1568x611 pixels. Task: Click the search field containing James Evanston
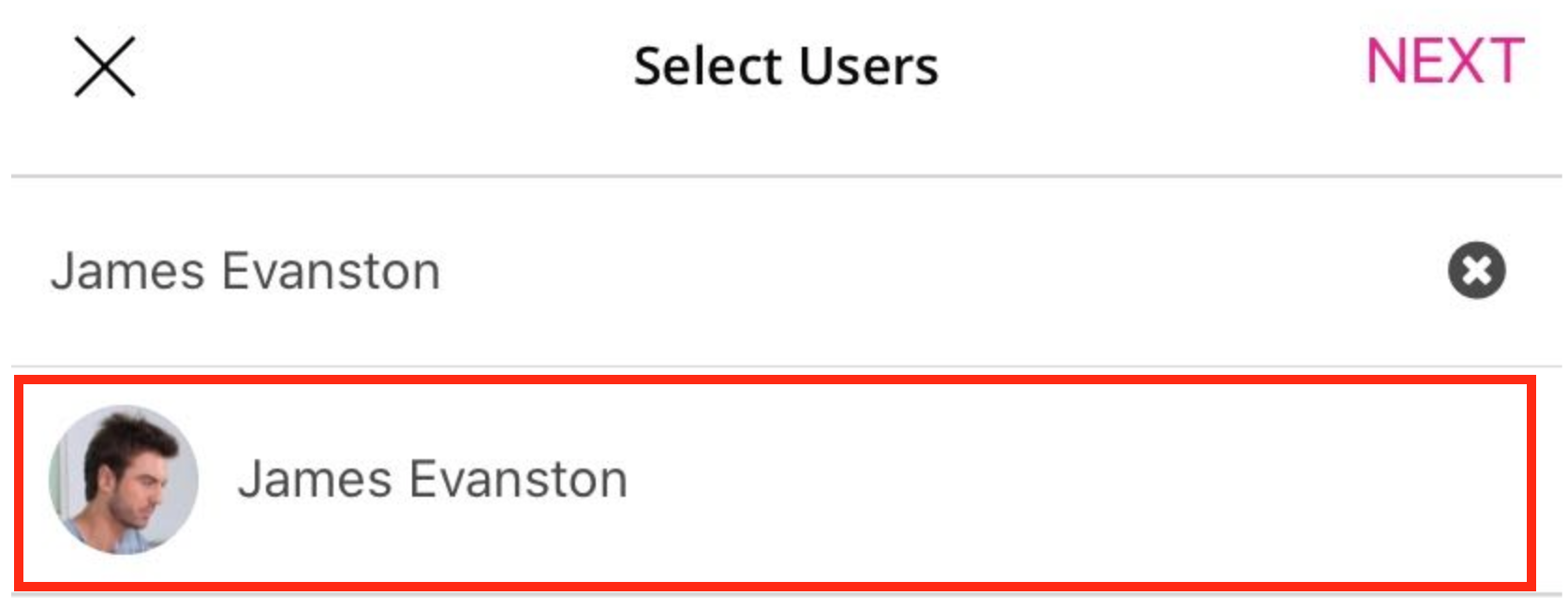point(656,271)
